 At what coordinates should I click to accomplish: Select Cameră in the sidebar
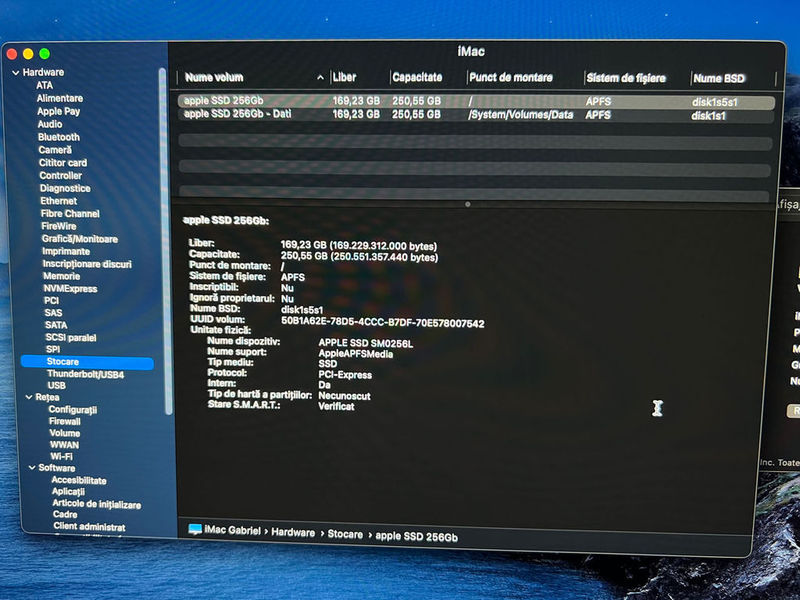tap(55, 149)
